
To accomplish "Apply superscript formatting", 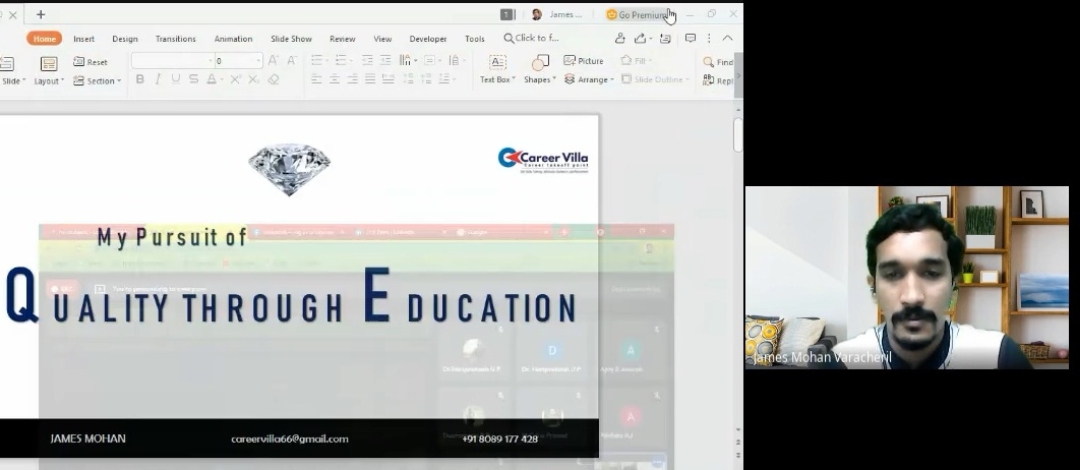I will click(236, 80).
